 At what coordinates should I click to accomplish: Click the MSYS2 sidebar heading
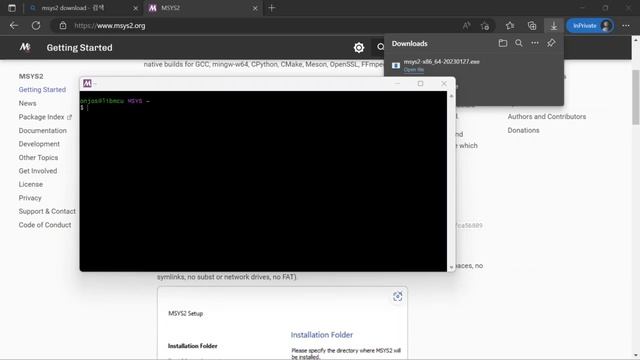tap(31, 76)
